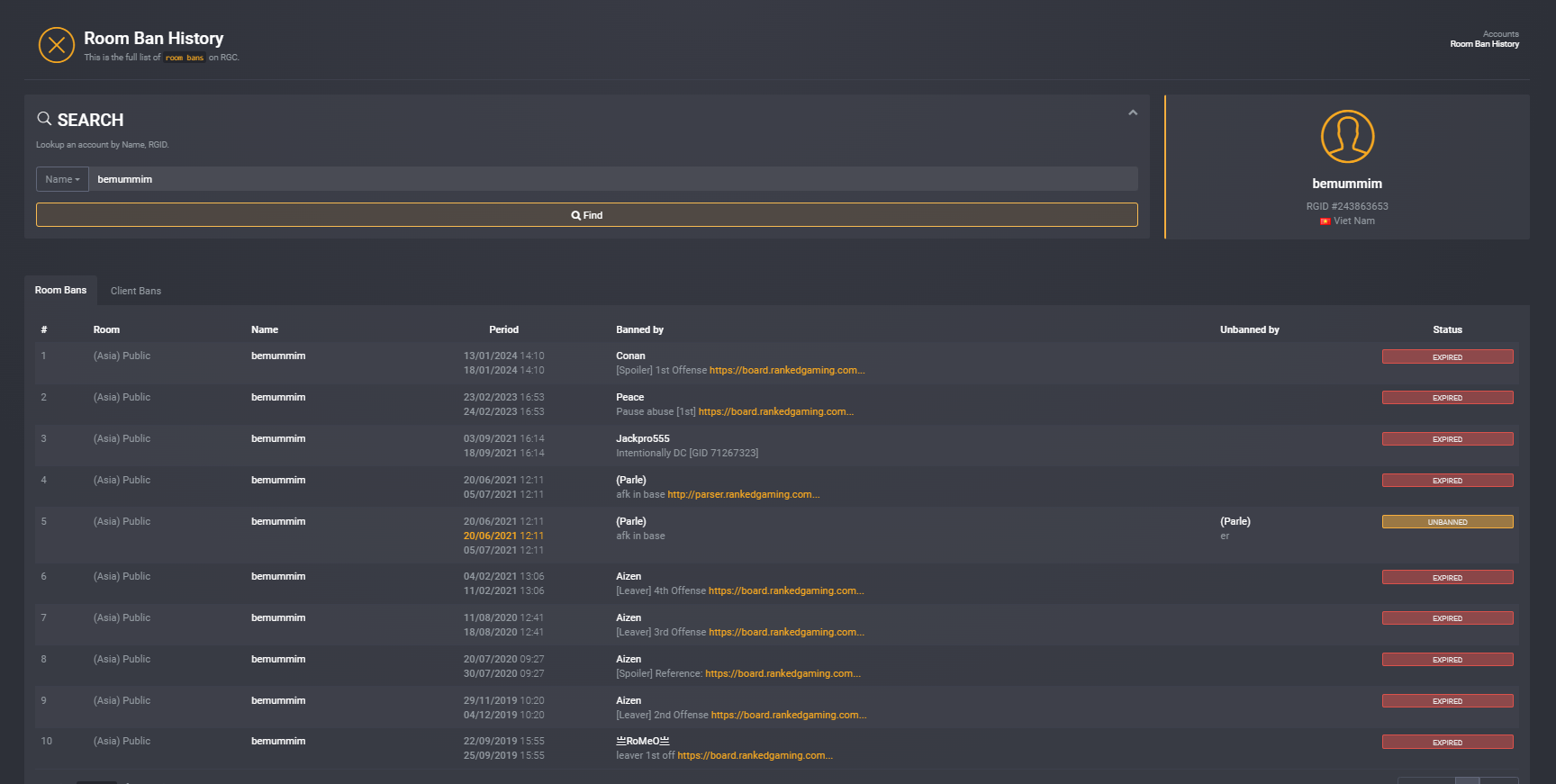The width and height of the screenshot is (1556, 784).
Task: Open Peace's Pause abuse board link
Action: 776,412
